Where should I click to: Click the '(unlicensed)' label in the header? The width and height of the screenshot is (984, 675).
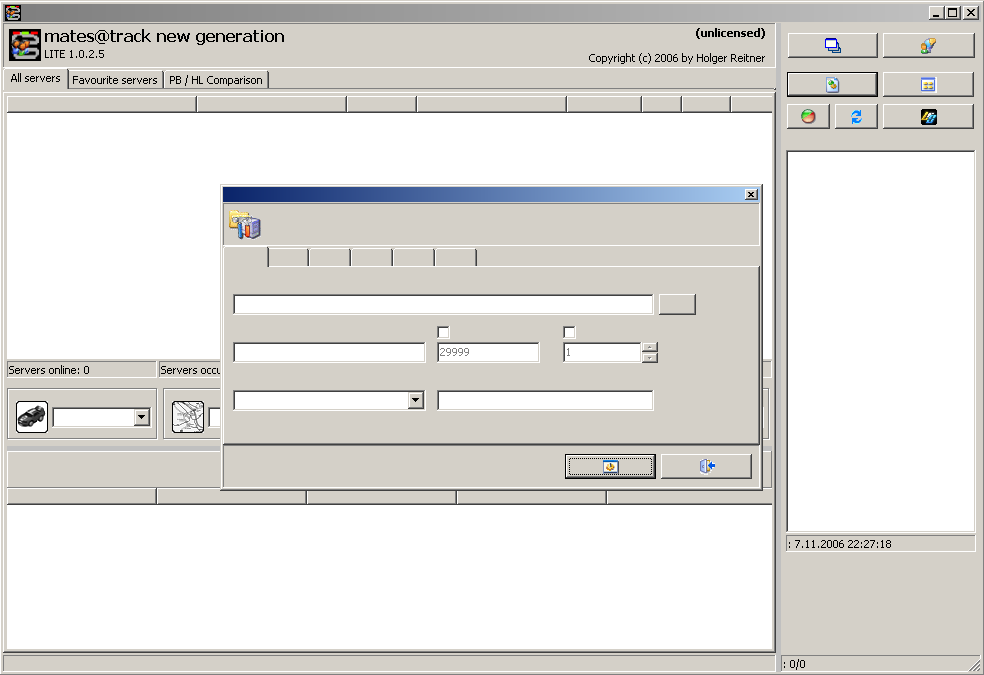pyautogui.click(x=730, y=33)
